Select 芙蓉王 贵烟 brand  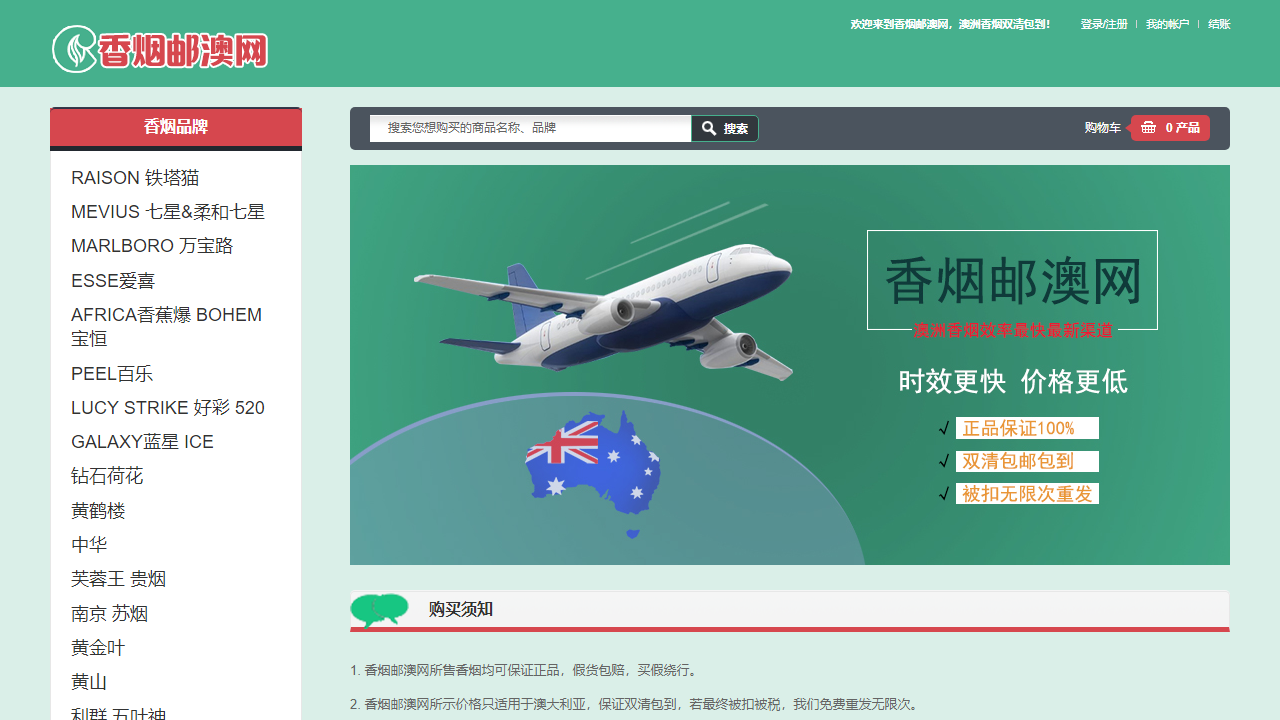coord(118,579)
